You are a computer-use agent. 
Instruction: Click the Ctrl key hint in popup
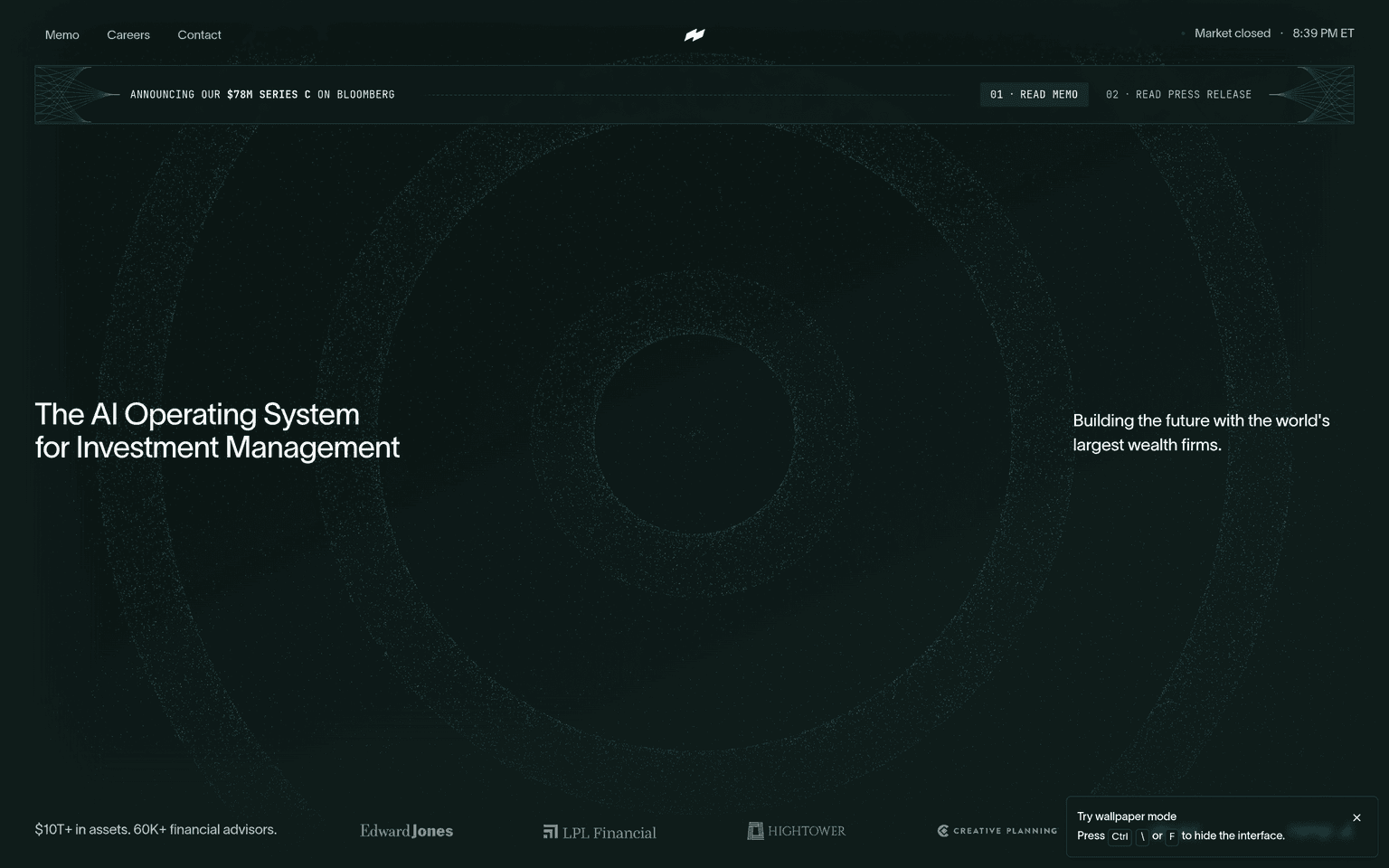coord(1120,836)
